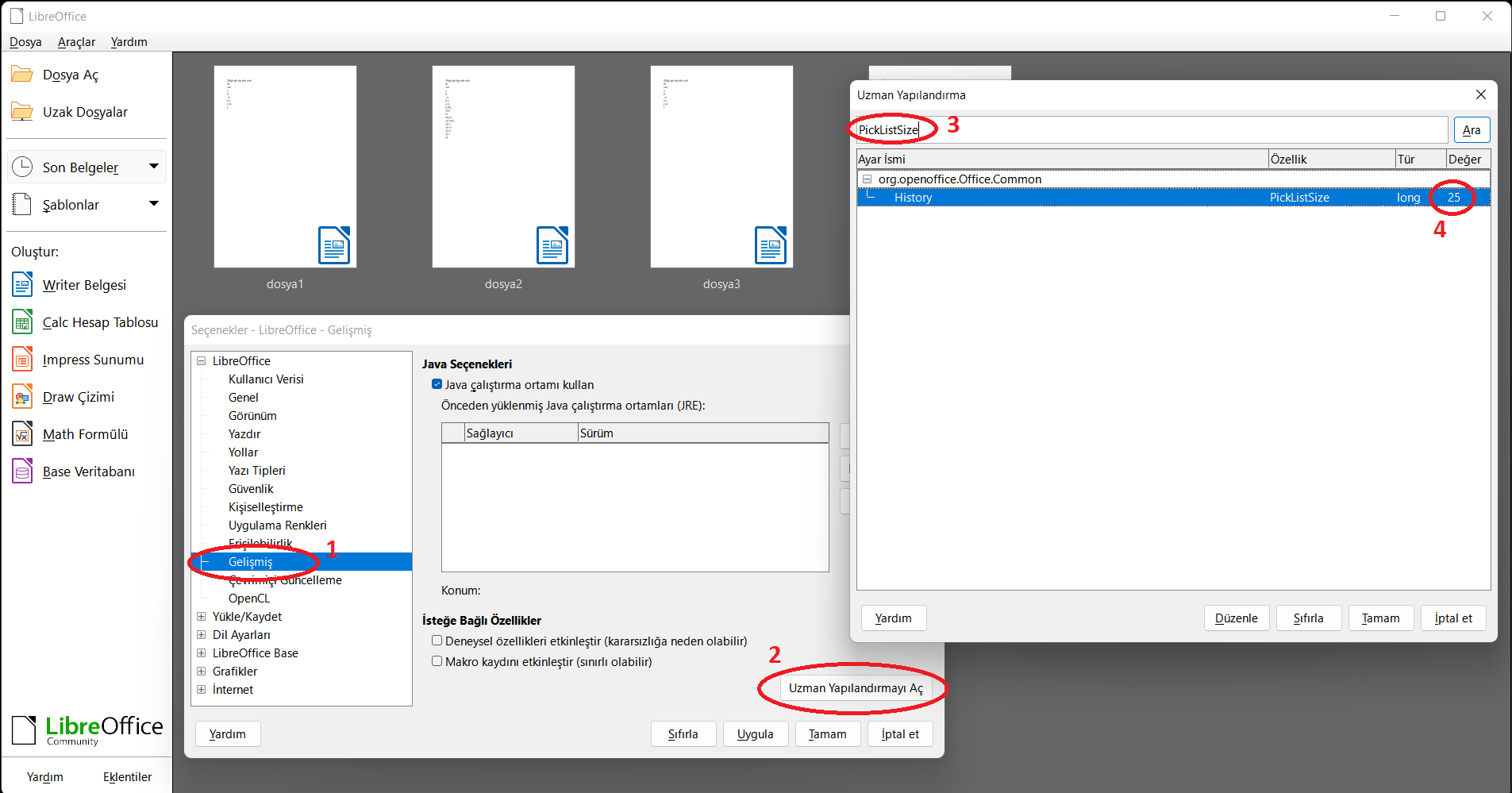Expand the Grafikler tree node
This screenshot has width=1512, height=793.
pyautogui.click(x=202, y=671)
